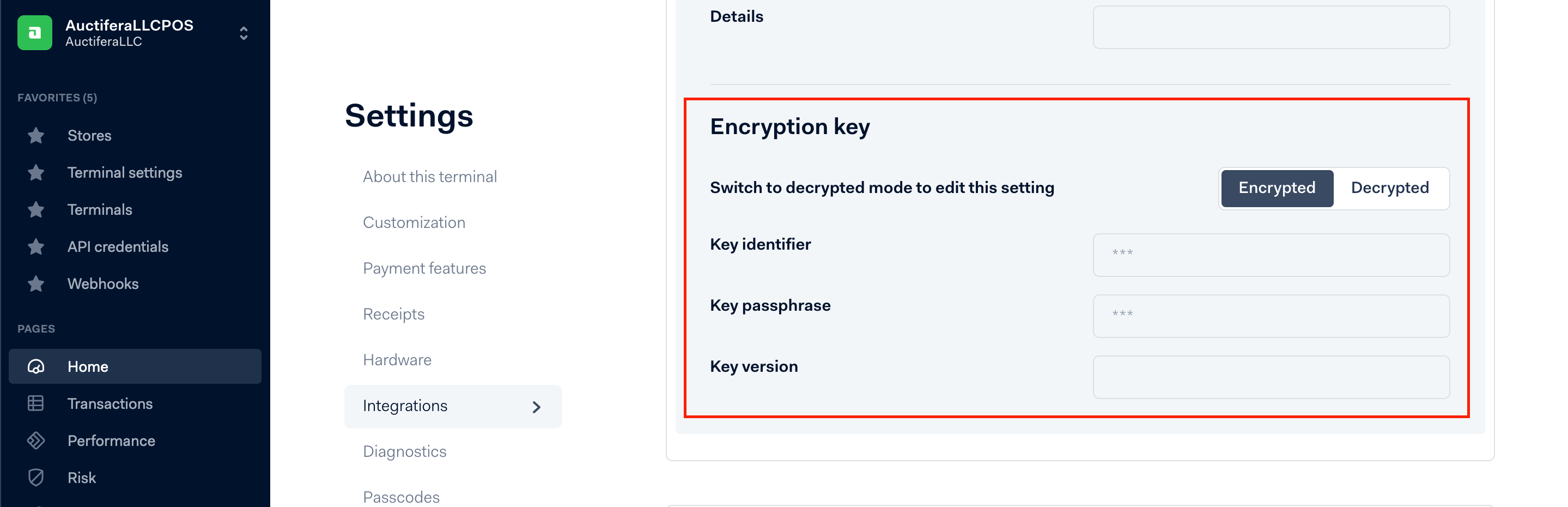
Task: Go to the Home page
Action: [88, 367]
